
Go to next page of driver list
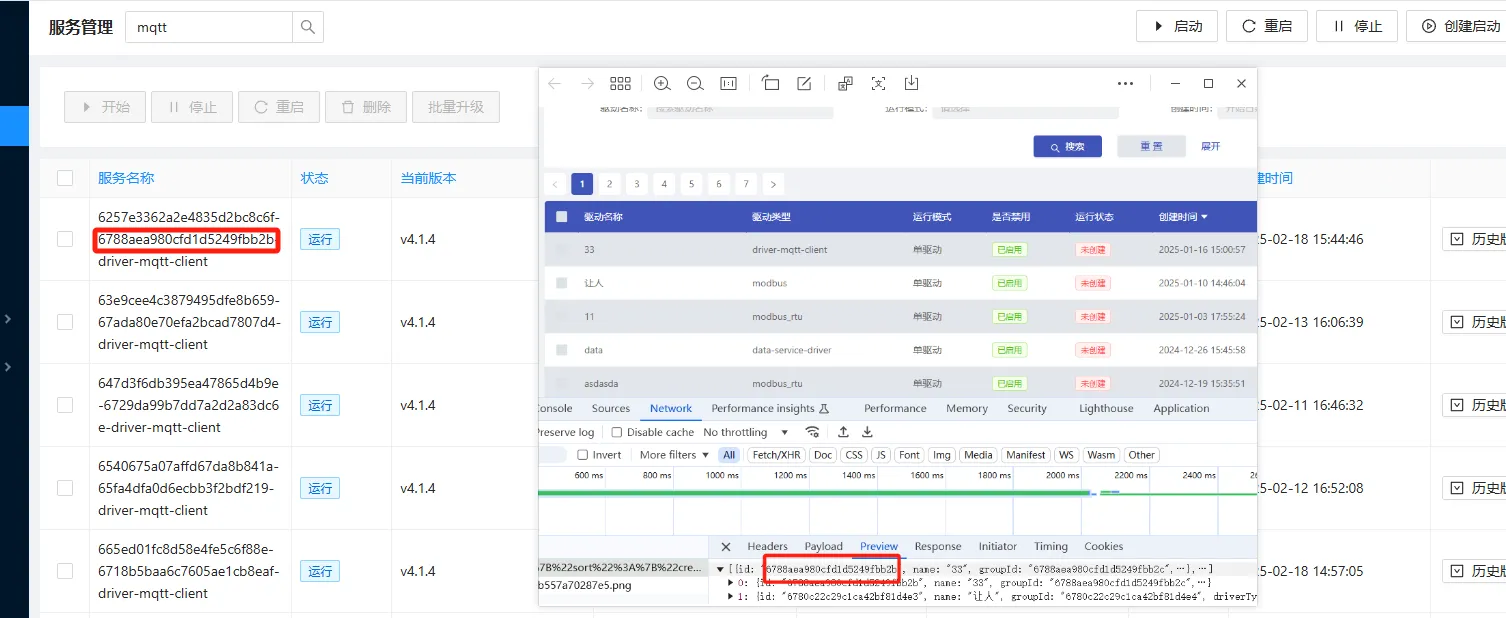(x=772, y=184)
